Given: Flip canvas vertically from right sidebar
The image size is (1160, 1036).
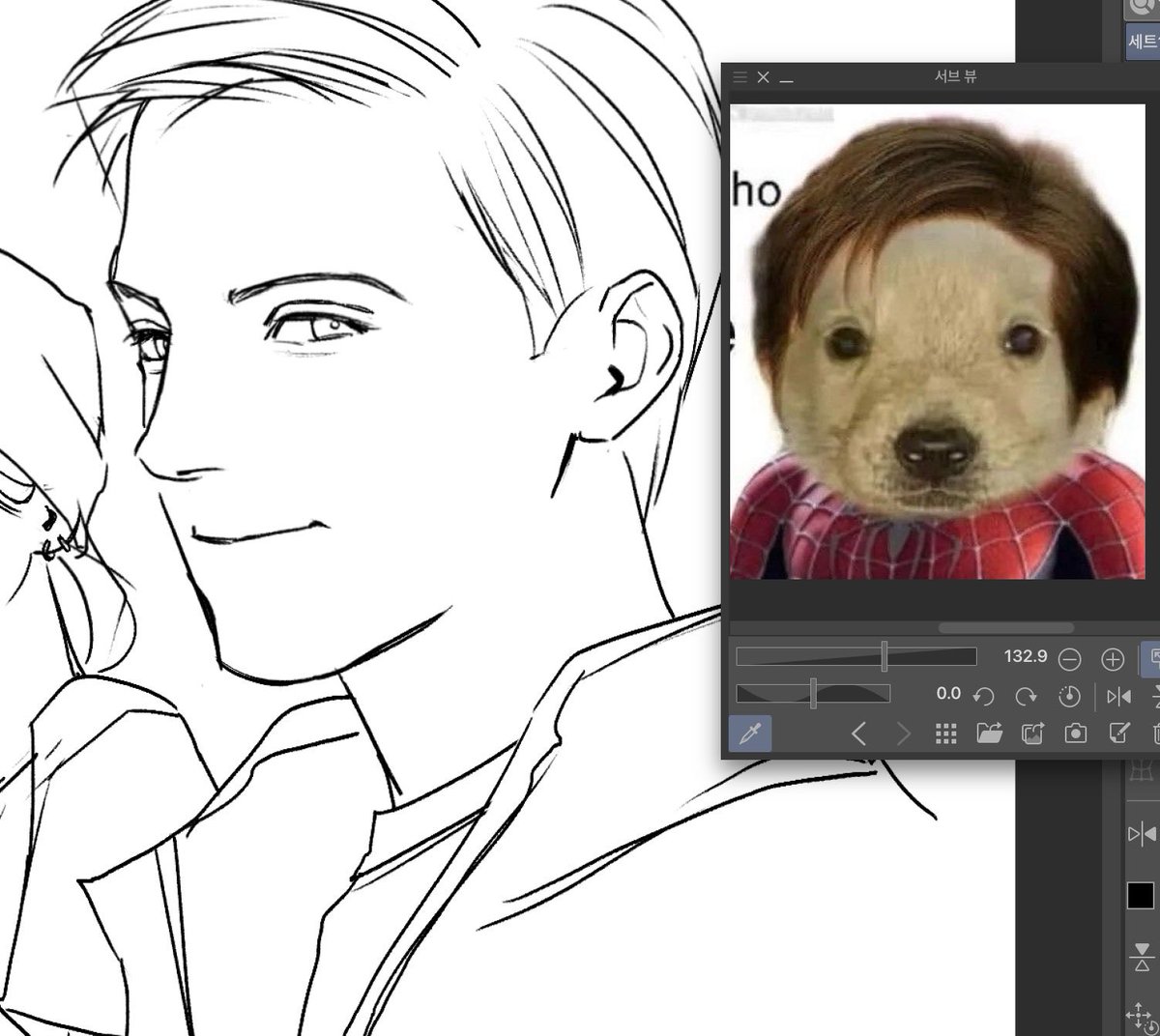Looking at the screenshot, I should 1142,956.
